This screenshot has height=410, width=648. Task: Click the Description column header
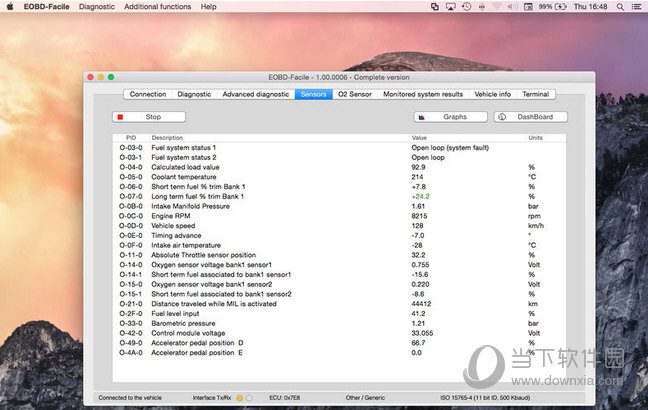[167, 138]
